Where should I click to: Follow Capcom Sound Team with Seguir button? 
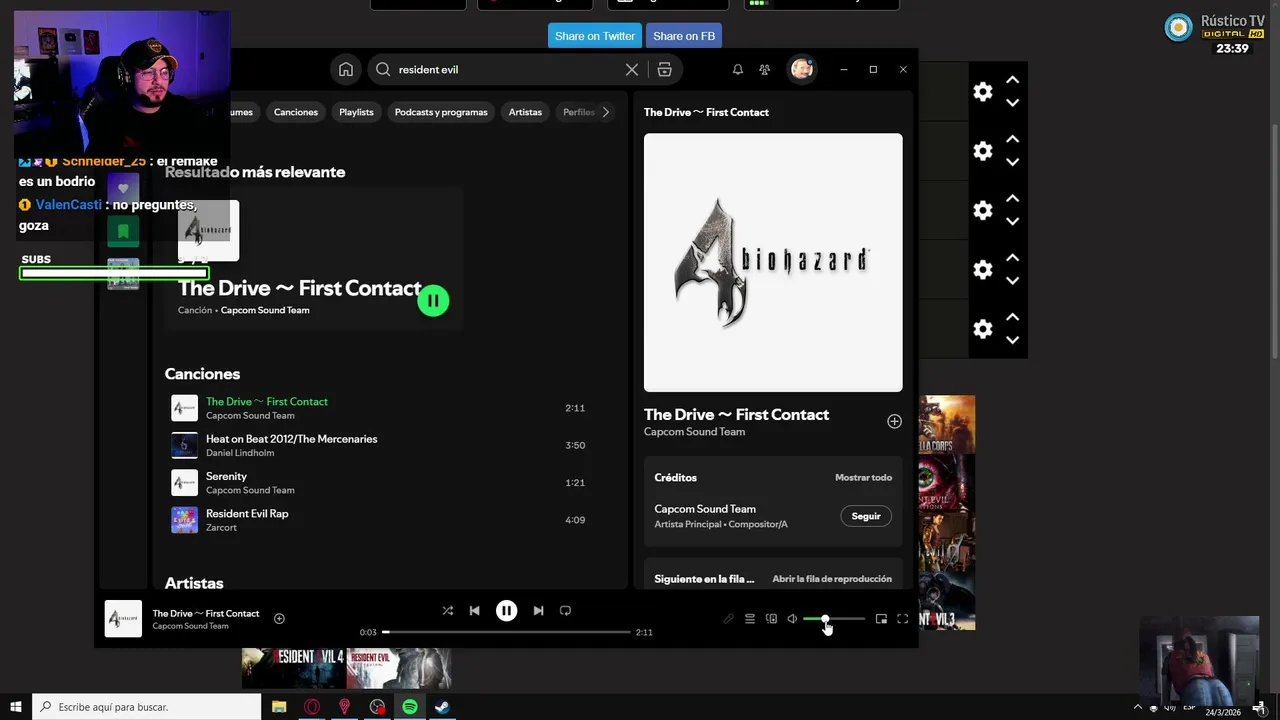(x=866, y=516)
